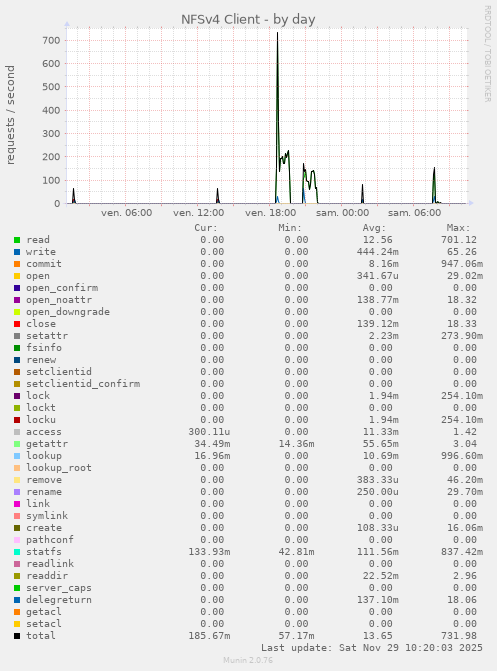Click lookup current value 16.96m
This screenshot has height=671, width=497.
coord(212,456)
